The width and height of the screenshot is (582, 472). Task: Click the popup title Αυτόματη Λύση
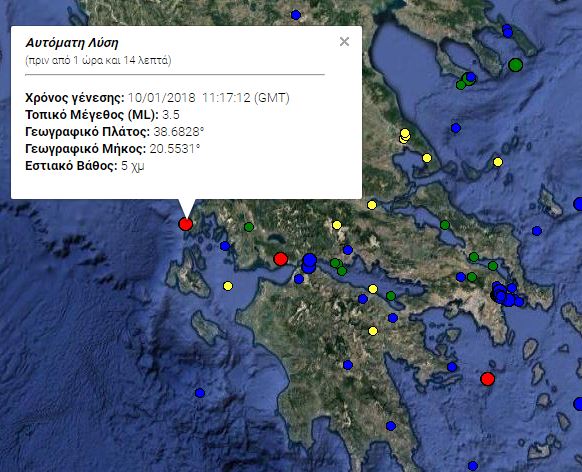72,43
